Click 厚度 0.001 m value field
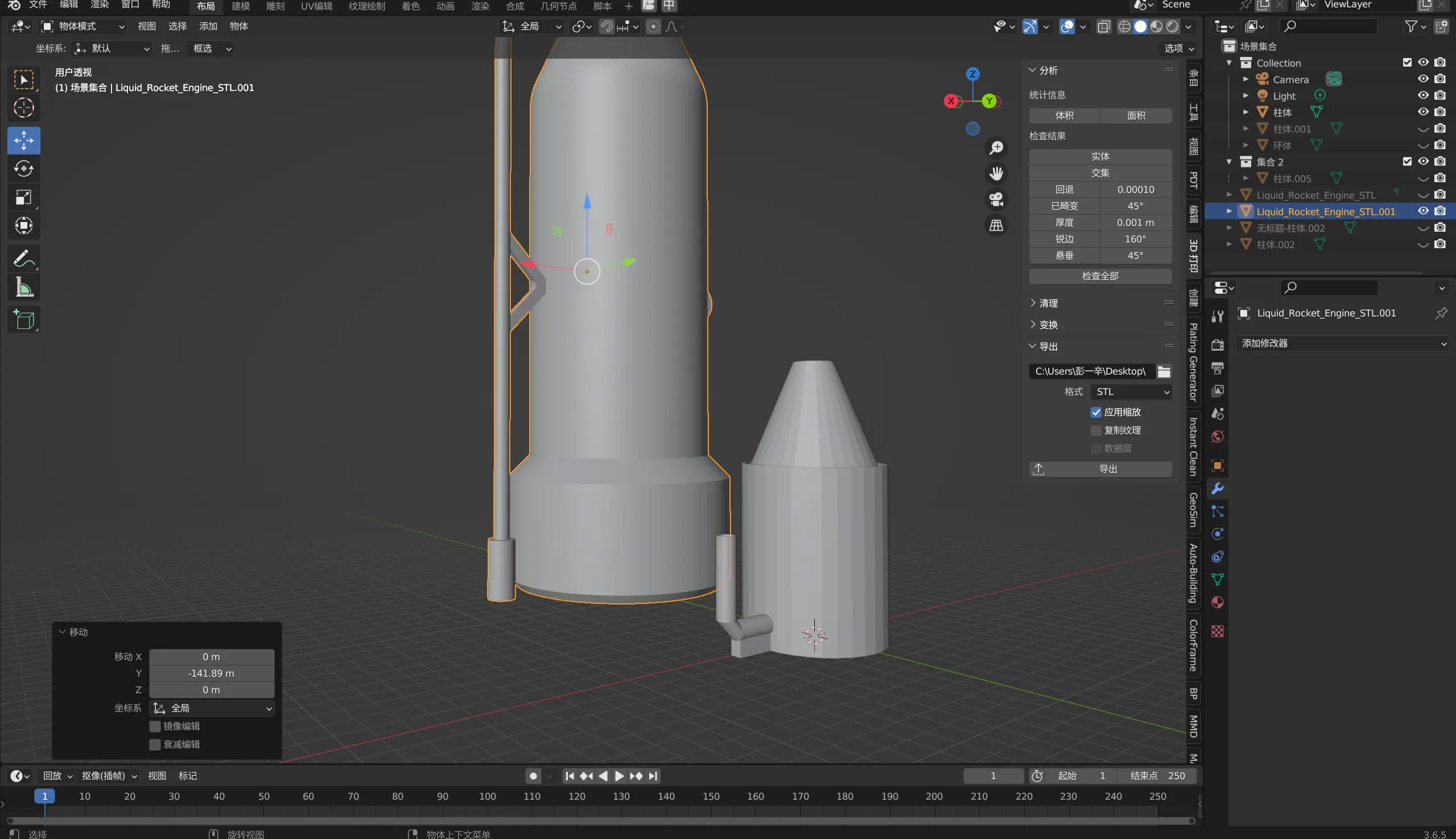The image size is (1456, 839). 1135,223
